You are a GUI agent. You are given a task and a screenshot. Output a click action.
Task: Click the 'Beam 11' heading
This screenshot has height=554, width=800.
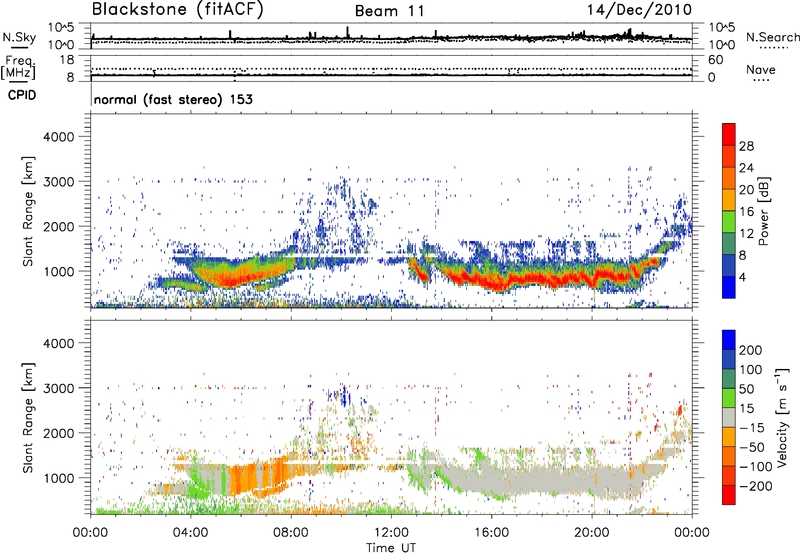click(x=389, y=11)
